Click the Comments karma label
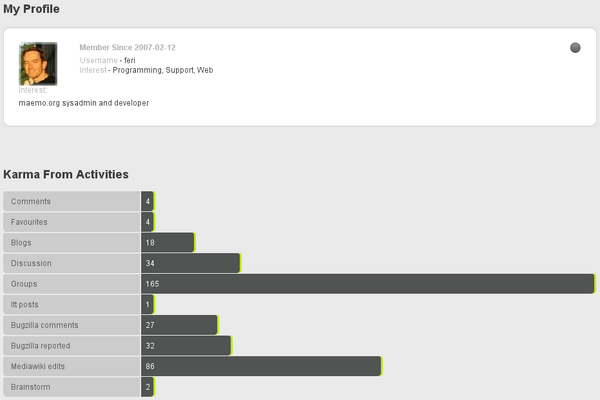Viewport: 600px width, 400px height. [31, 201]
